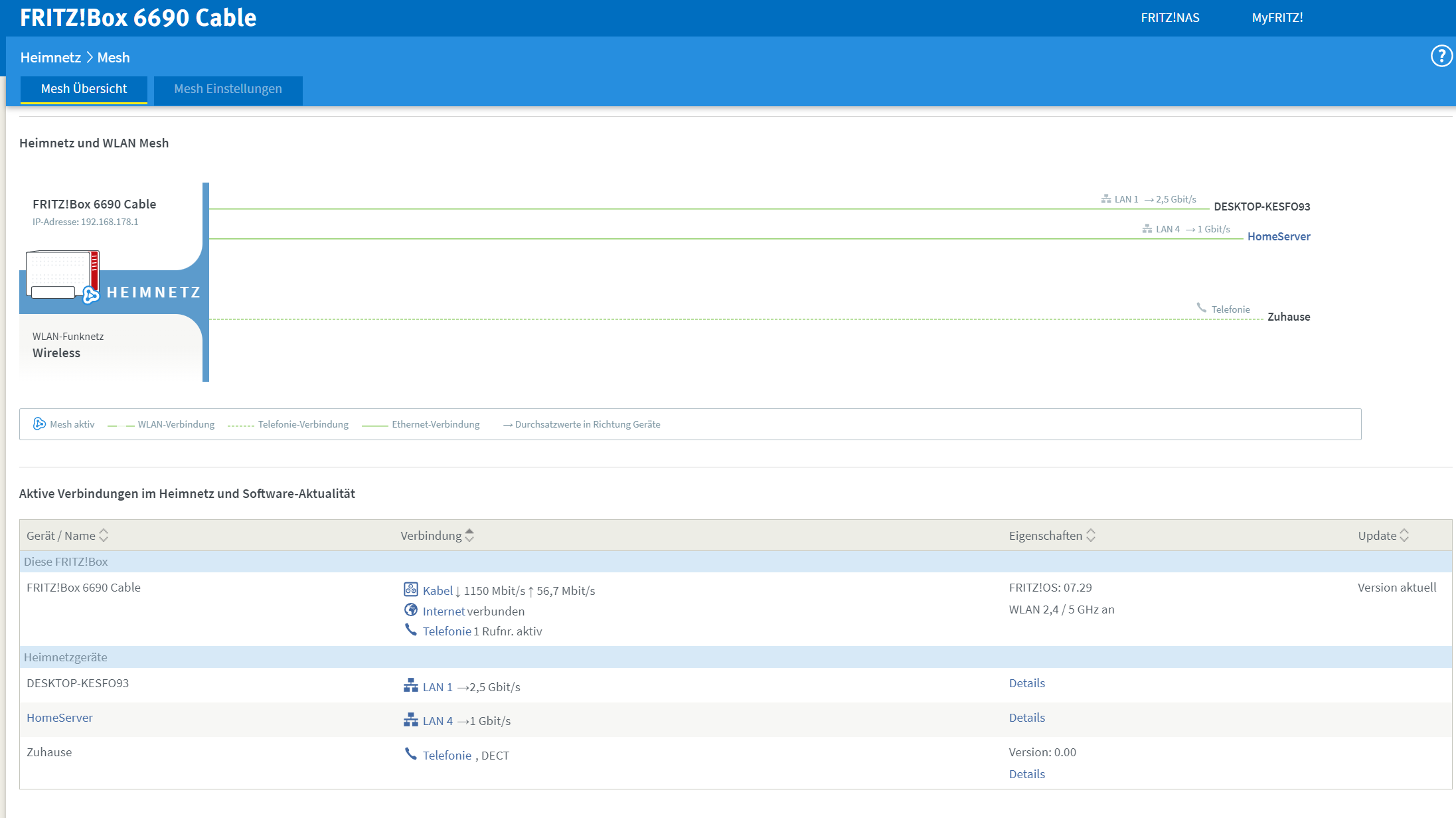The height and width of the screenshot is (818, 1456).
Task: Click the mesh badge on router image
Action: pos(91,295)
